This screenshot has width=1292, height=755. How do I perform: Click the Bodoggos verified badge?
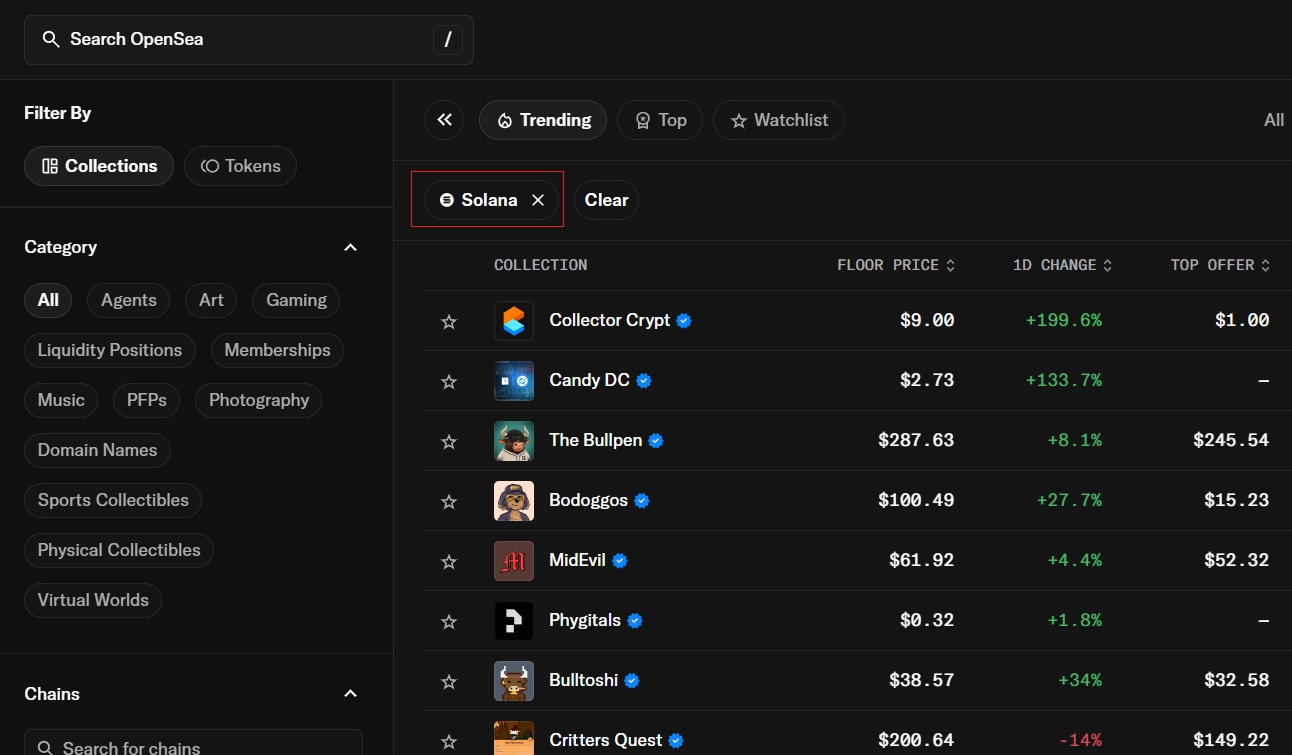pos(642,501)
